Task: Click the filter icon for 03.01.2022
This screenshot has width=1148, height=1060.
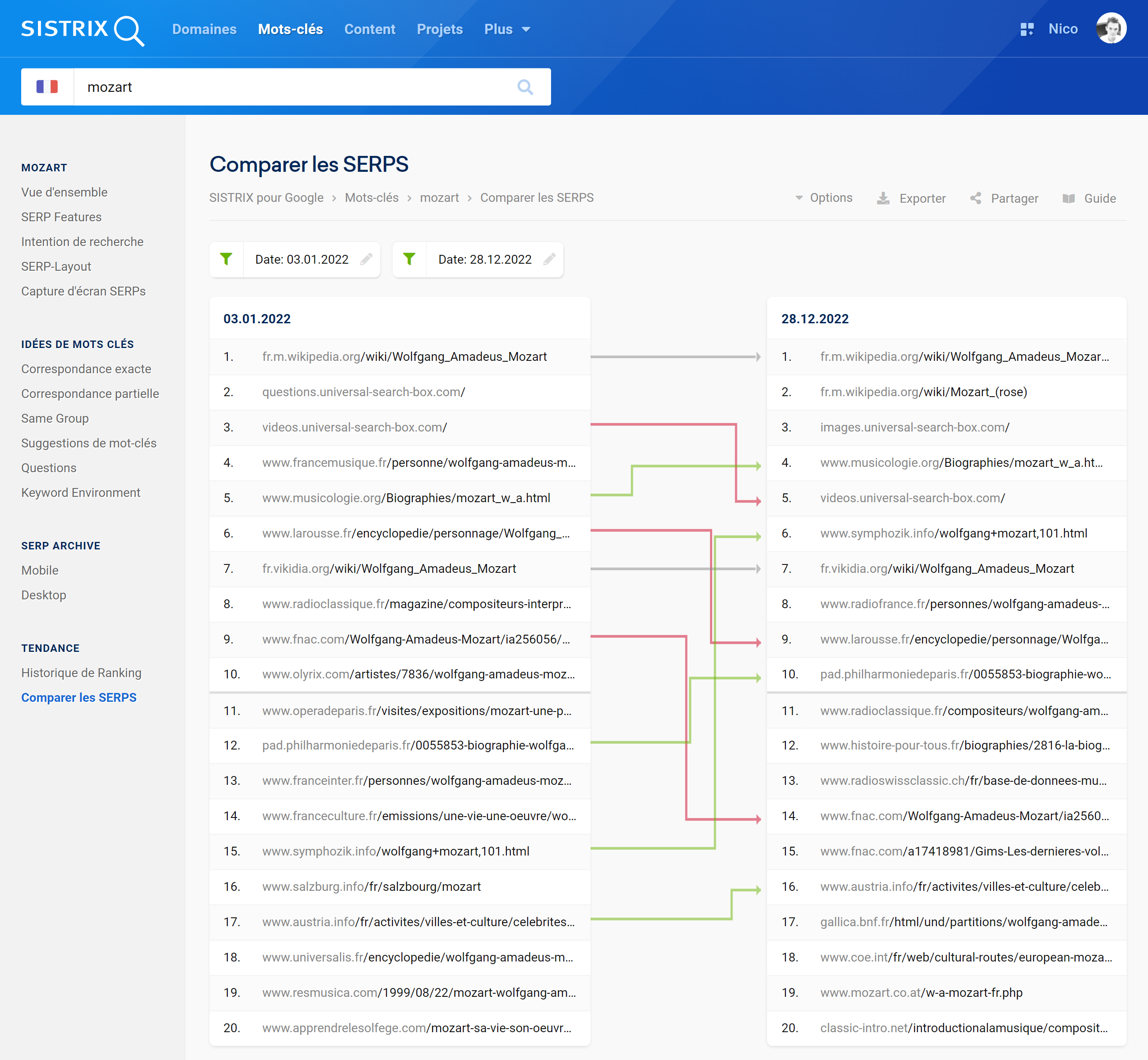Action: click(x=227, y=259)
